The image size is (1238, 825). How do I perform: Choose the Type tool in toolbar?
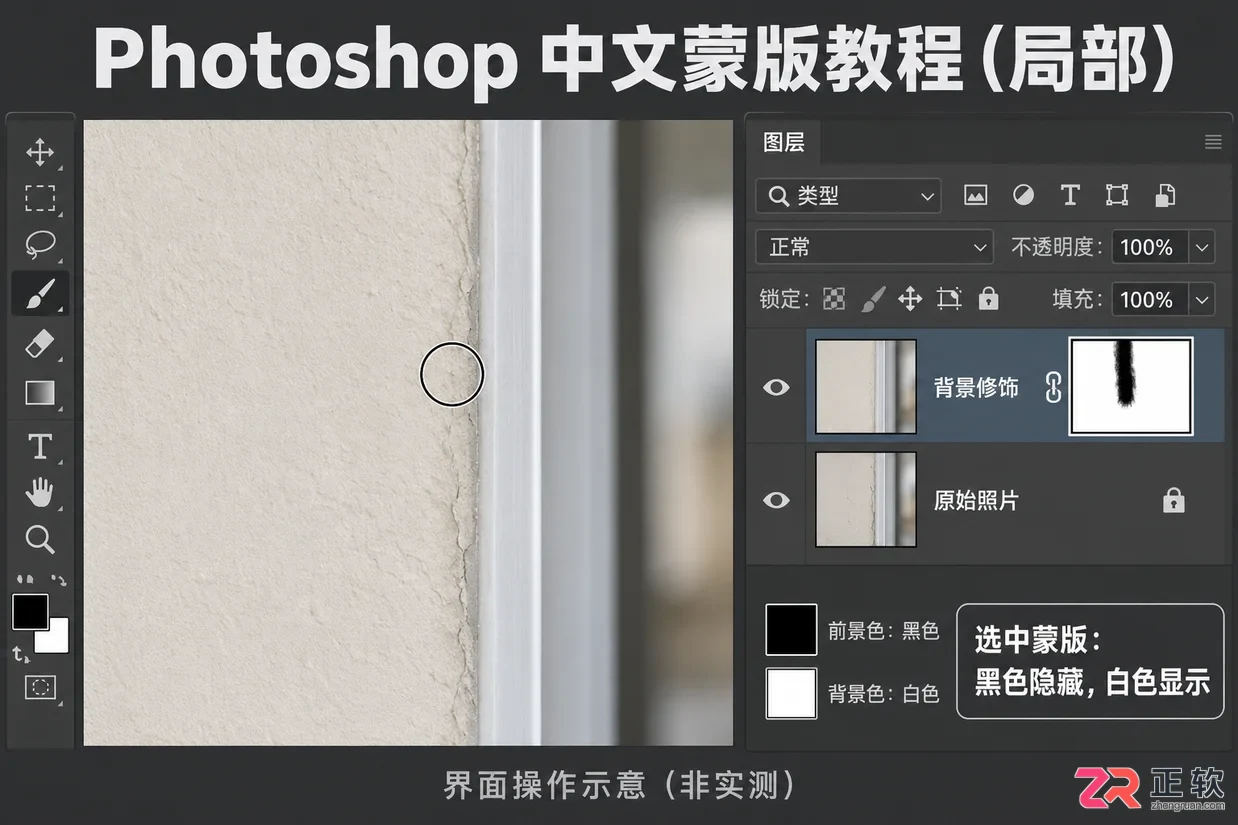tap(40, 446)
